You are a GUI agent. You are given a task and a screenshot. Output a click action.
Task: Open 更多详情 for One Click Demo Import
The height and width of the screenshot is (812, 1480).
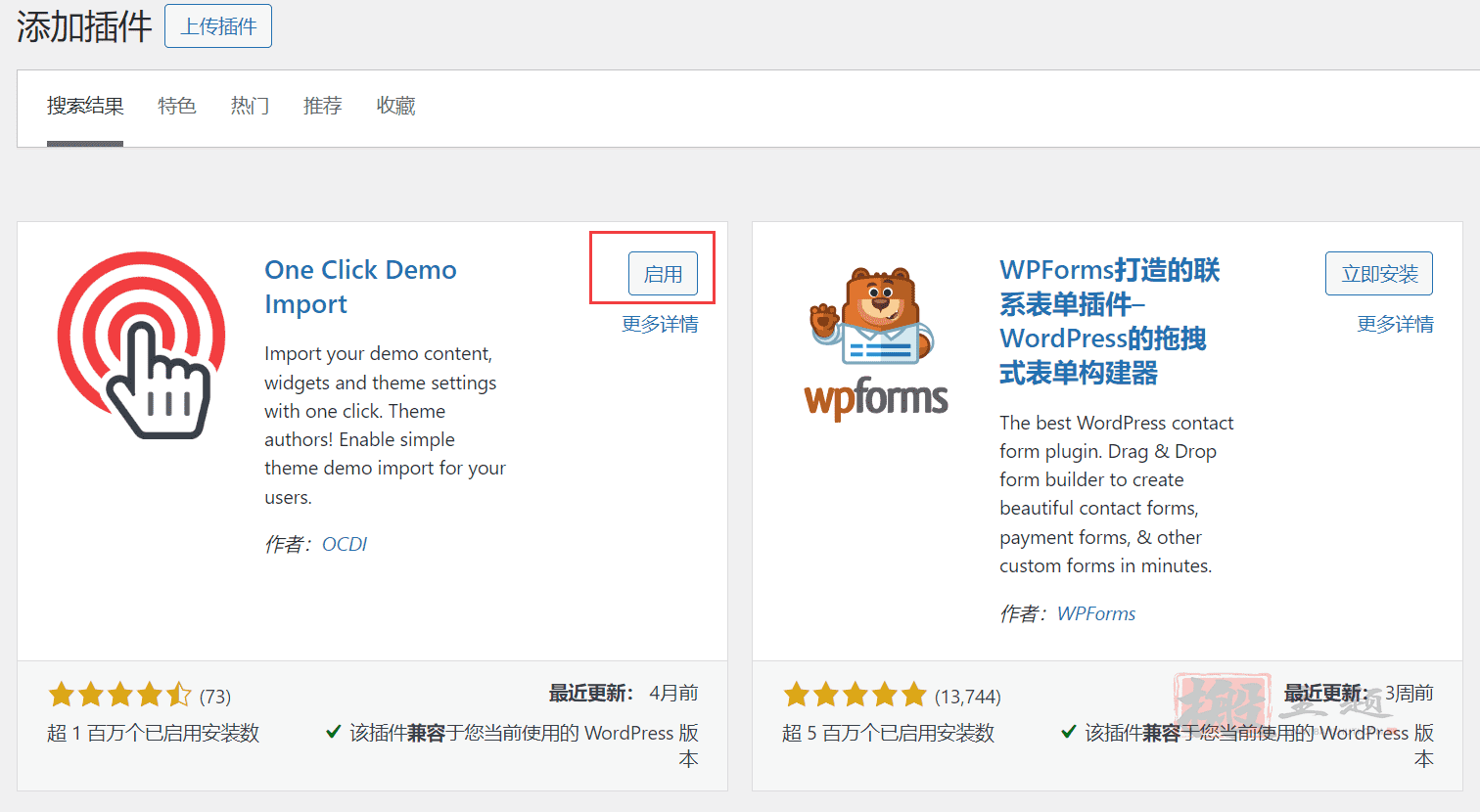click(661, 324)
